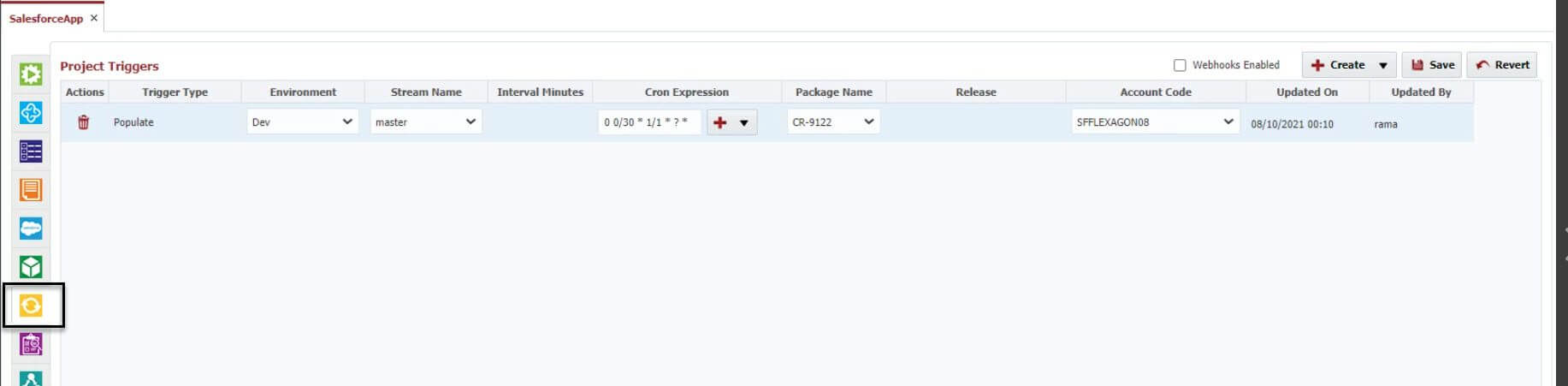Open the Environment dropdown showing Dev
The height and width of the screenshot is (386, 1568).
[303, 122]
